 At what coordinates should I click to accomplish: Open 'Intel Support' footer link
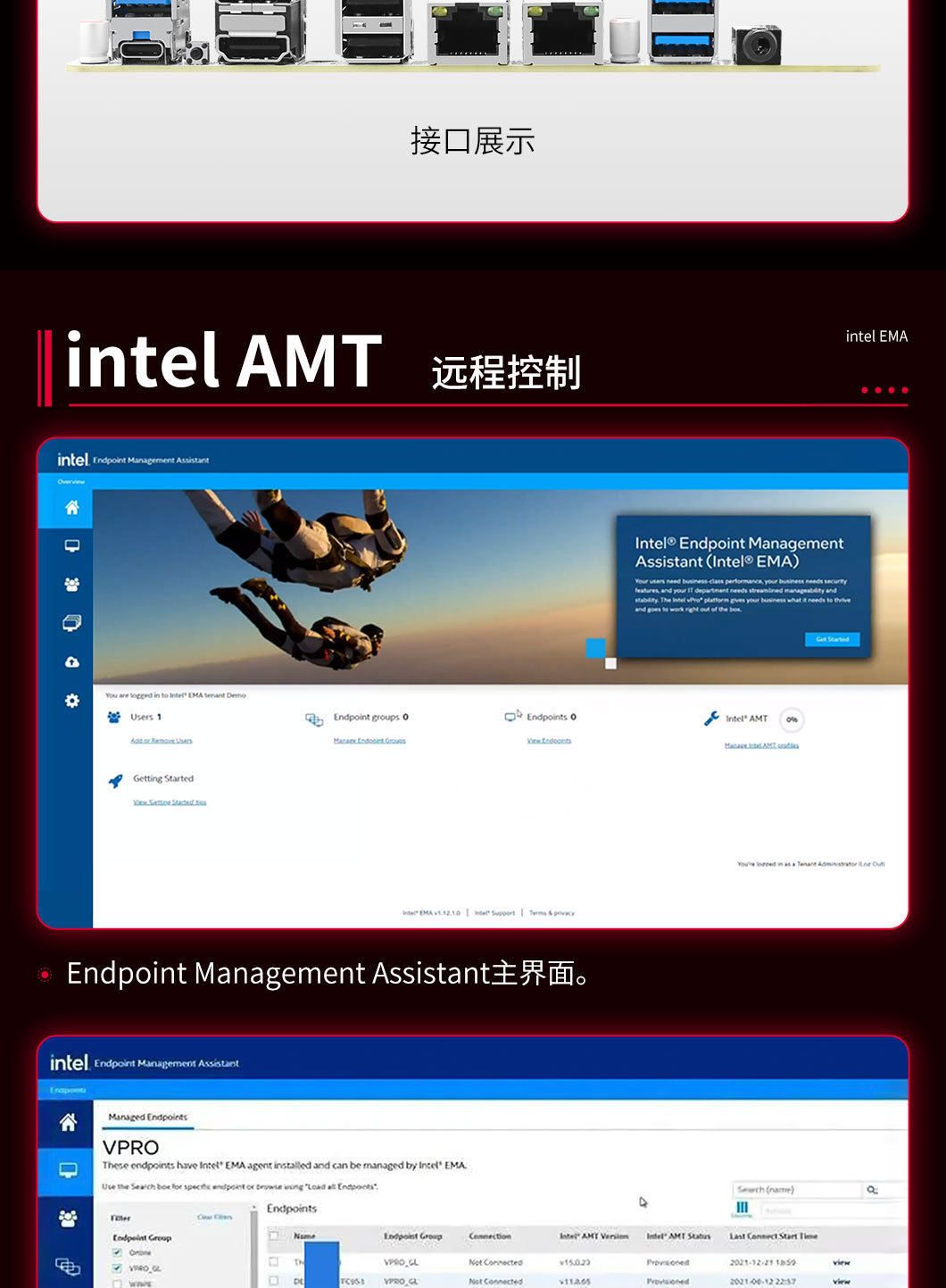pos(494,913)
